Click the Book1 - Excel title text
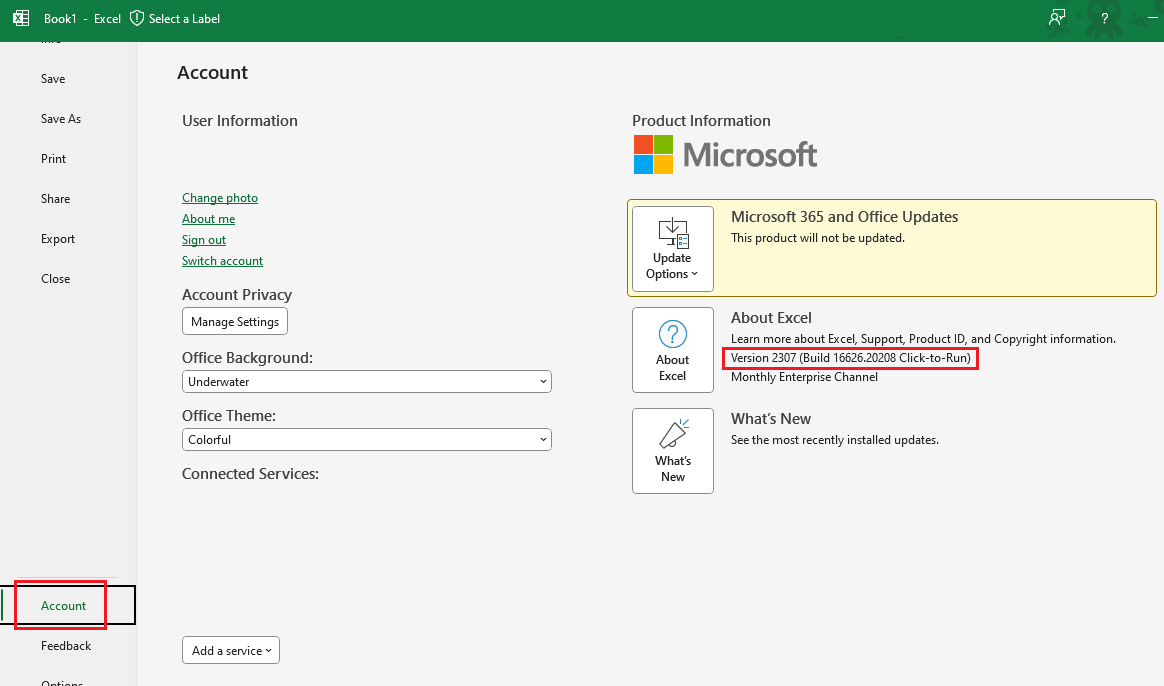The width and height of the screenshot is (1164, 686). [82, 19]
